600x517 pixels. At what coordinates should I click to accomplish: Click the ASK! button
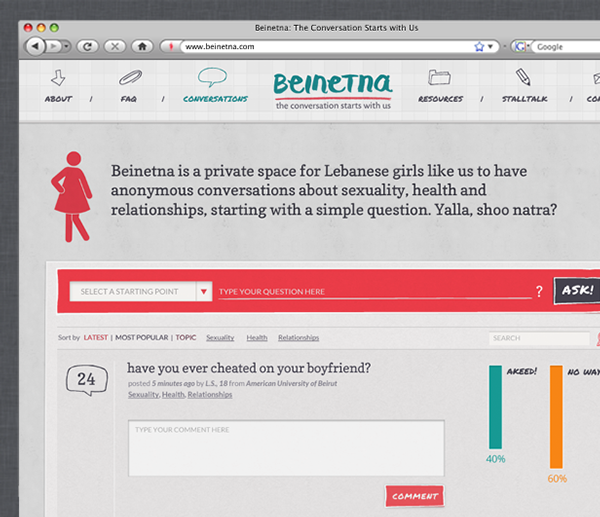click(x=577, y=290)
